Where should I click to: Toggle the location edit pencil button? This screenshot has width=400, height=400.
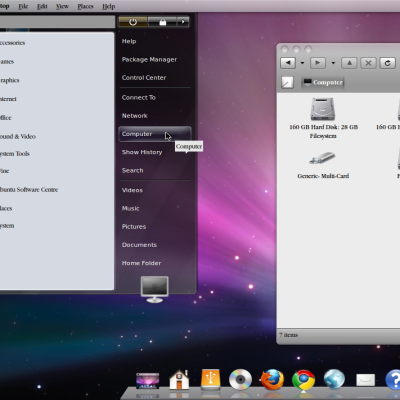(x=287, y=82)
